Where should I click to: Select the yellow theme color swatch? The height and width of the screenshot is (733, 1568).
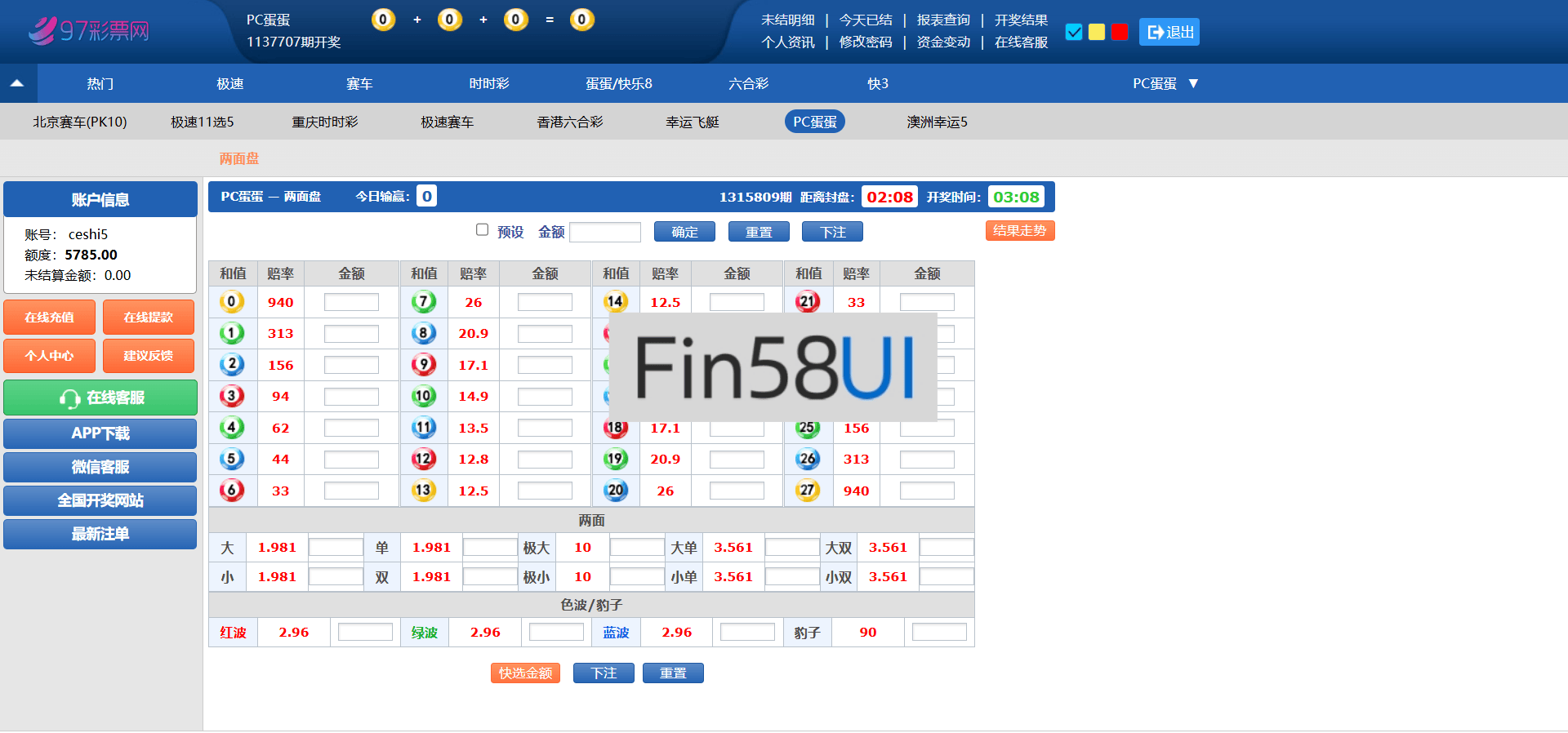1097,32
